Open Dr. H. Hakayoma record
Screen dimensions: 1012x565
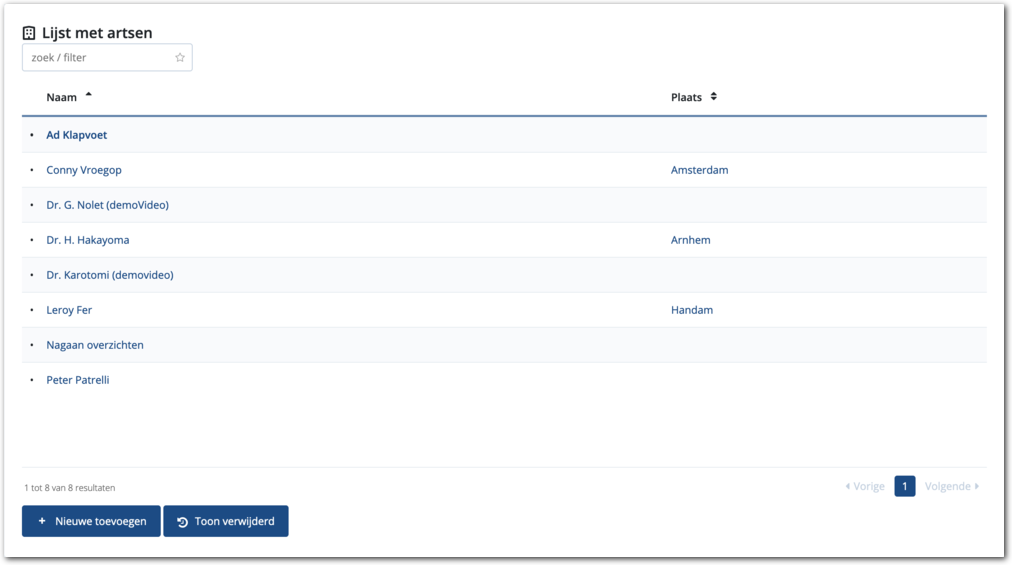(x=87, y=240)
